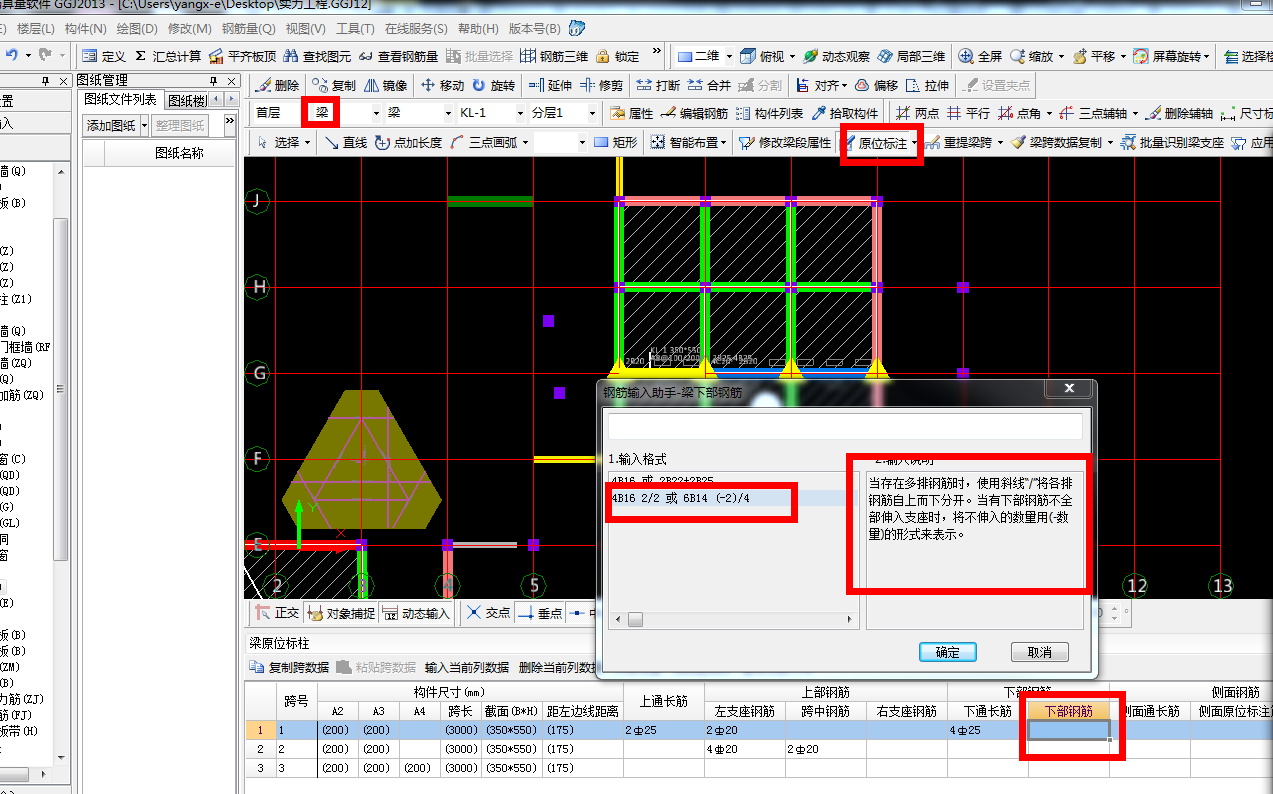Viewport: 1273px width, 794px height.
Task: Click the 锁定 lock icon
Action: 618,56
